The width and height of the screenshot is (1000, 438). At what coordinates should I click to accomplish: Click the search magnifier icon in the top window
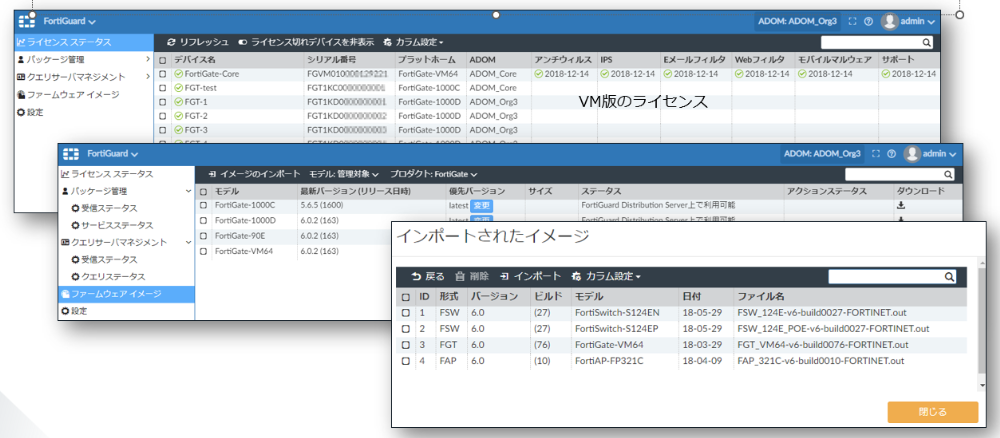927,43
